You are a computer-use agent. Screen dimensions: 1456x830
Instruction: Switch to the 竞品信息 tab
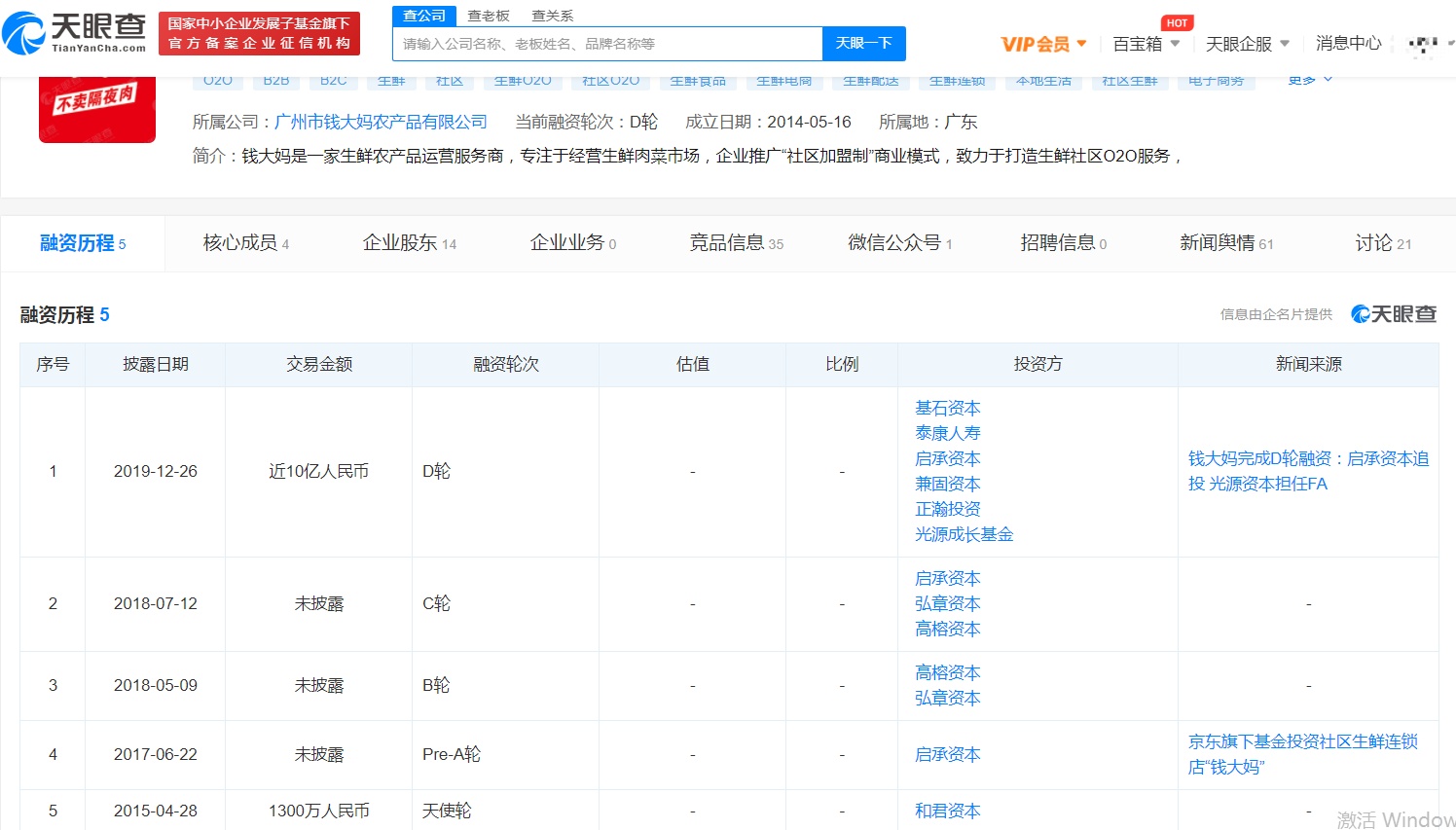pos(737,243)
